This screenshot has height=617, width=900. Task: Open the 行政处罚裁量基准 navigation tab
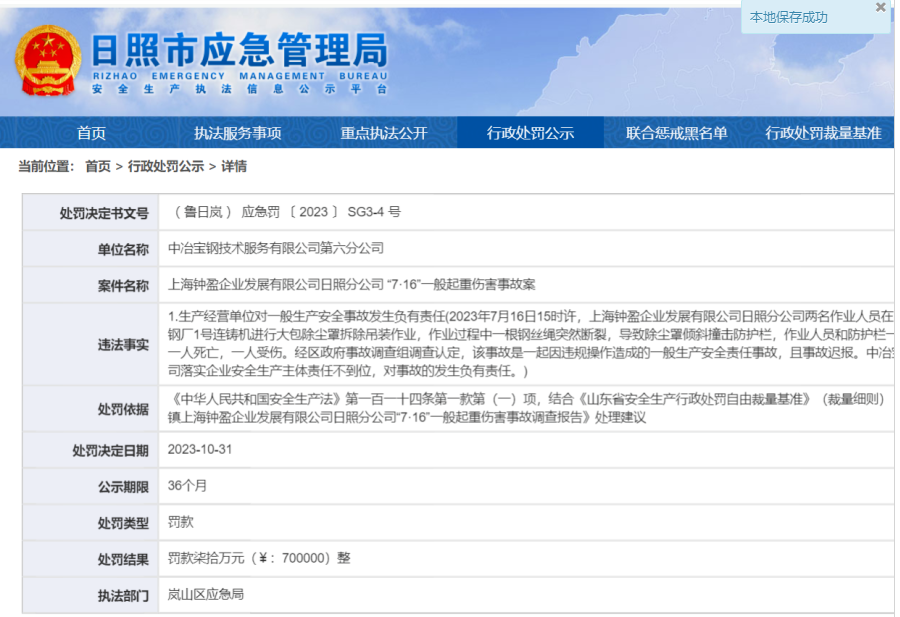(x=823, y=133)
